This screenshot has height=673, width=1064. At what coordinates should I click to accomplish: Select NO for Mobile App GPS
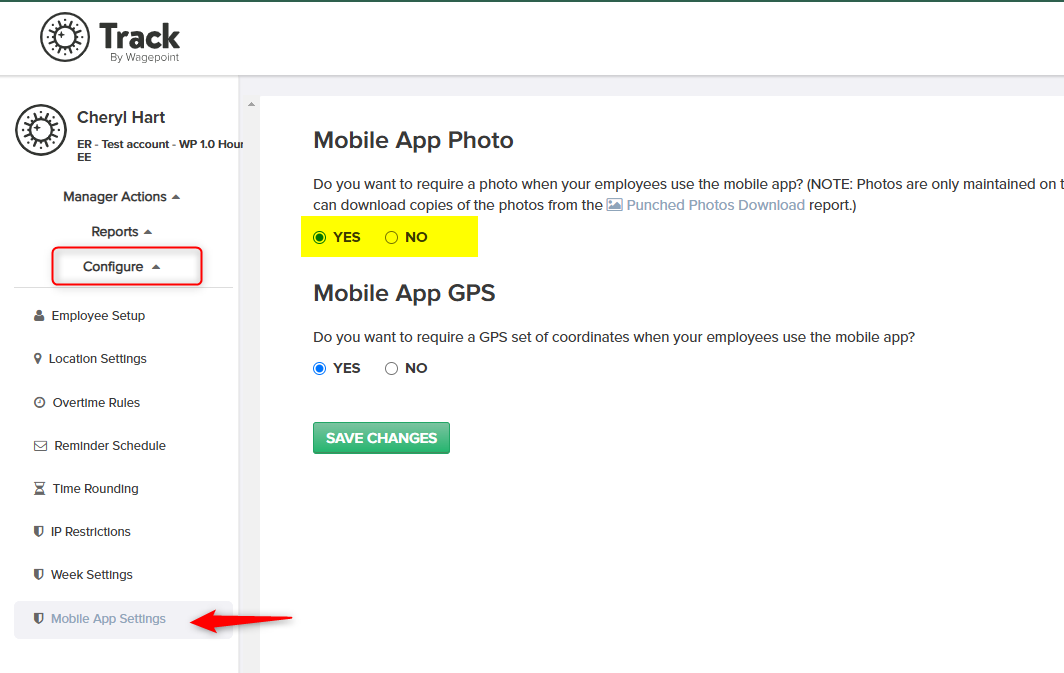391,368
